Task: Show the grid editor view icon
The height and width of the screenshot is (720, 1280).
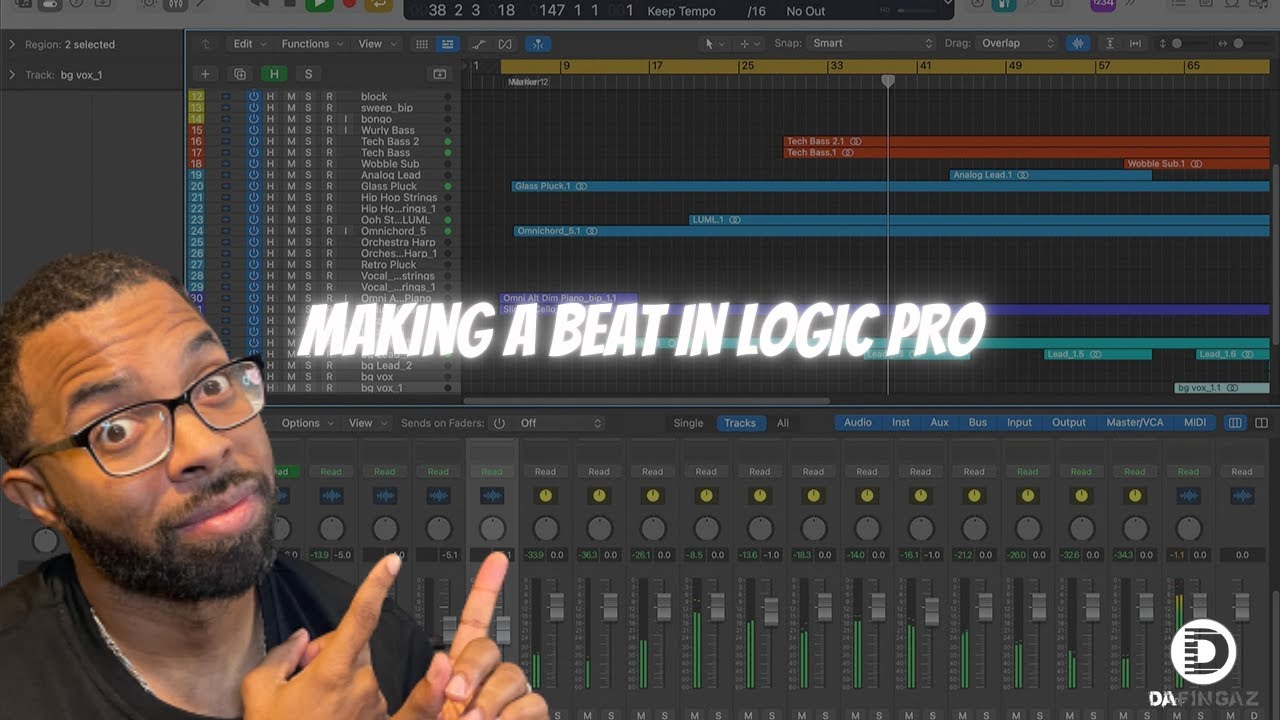Action: click(x=422, y=44)
